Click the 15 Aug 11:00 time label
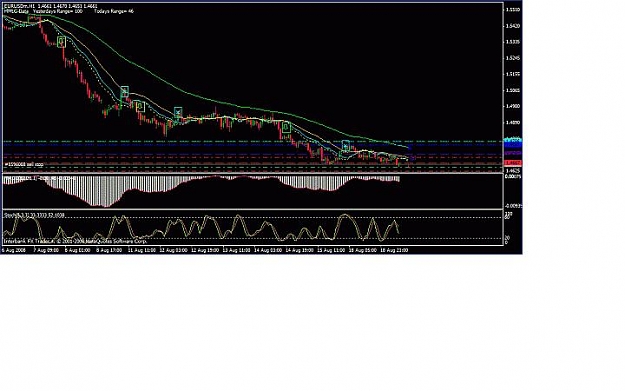The image size is (625, 391). point(331,250)
